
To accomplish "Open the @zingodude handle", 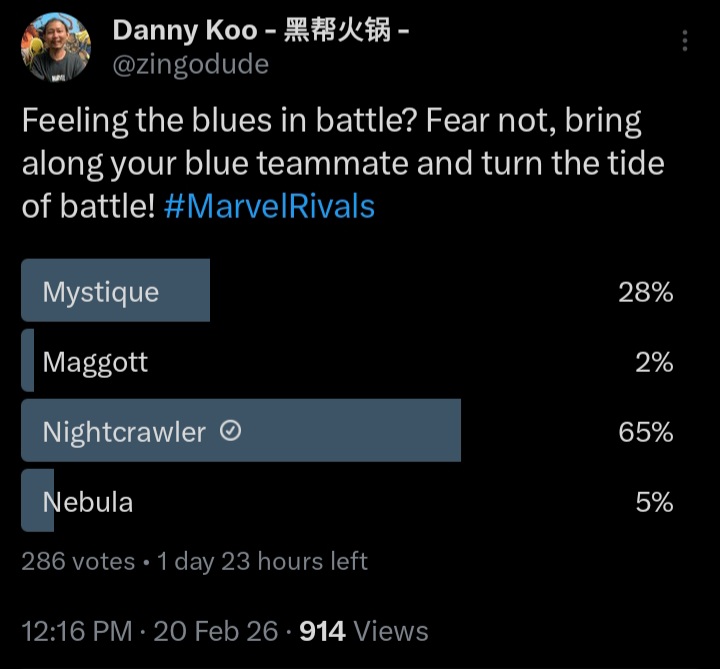I will click(x=191, y=64).
